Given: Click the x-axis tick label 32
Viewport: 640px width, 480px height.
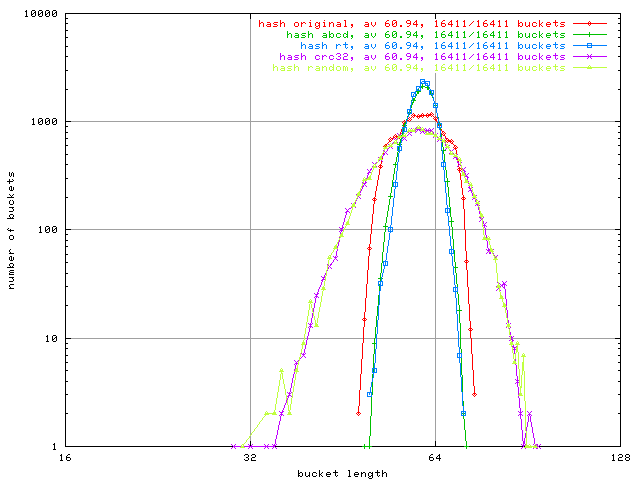Looking at the screenshot, I should click(x=250, y=458).
